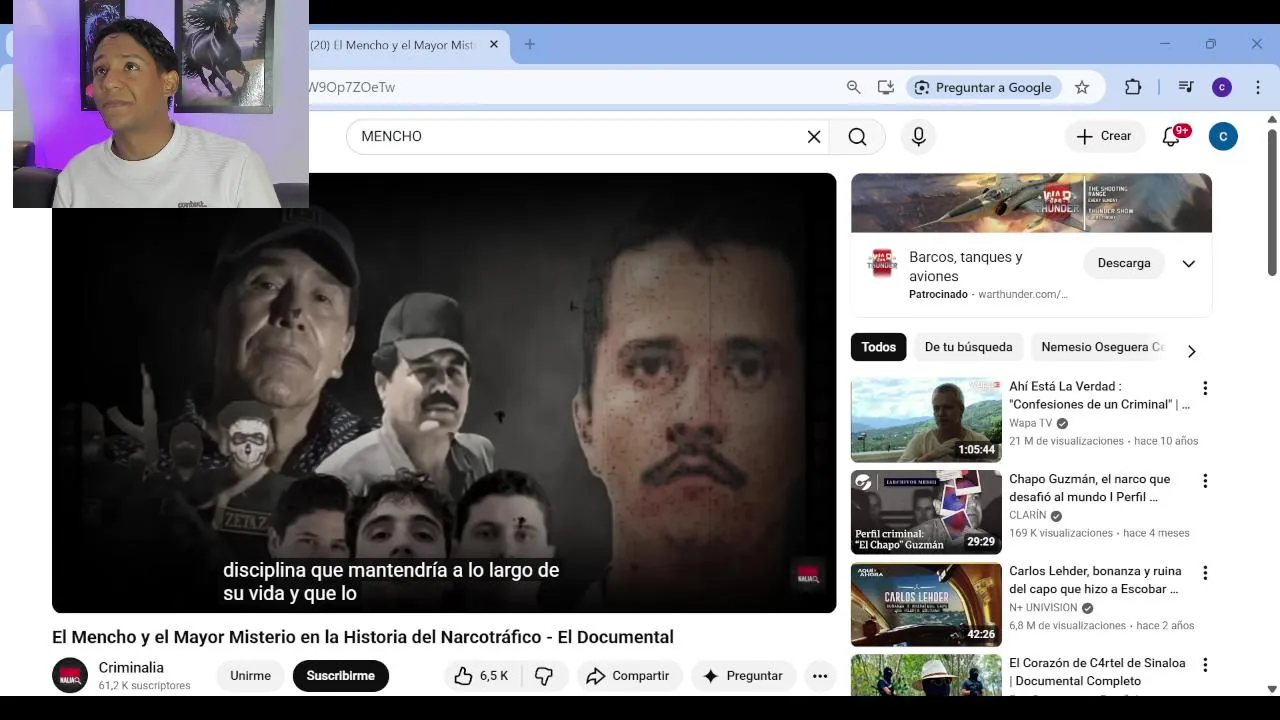Open the Criminalia channel avatar
The height and width of the screenshot is (720, 1280).
click(x=70, y=676)
